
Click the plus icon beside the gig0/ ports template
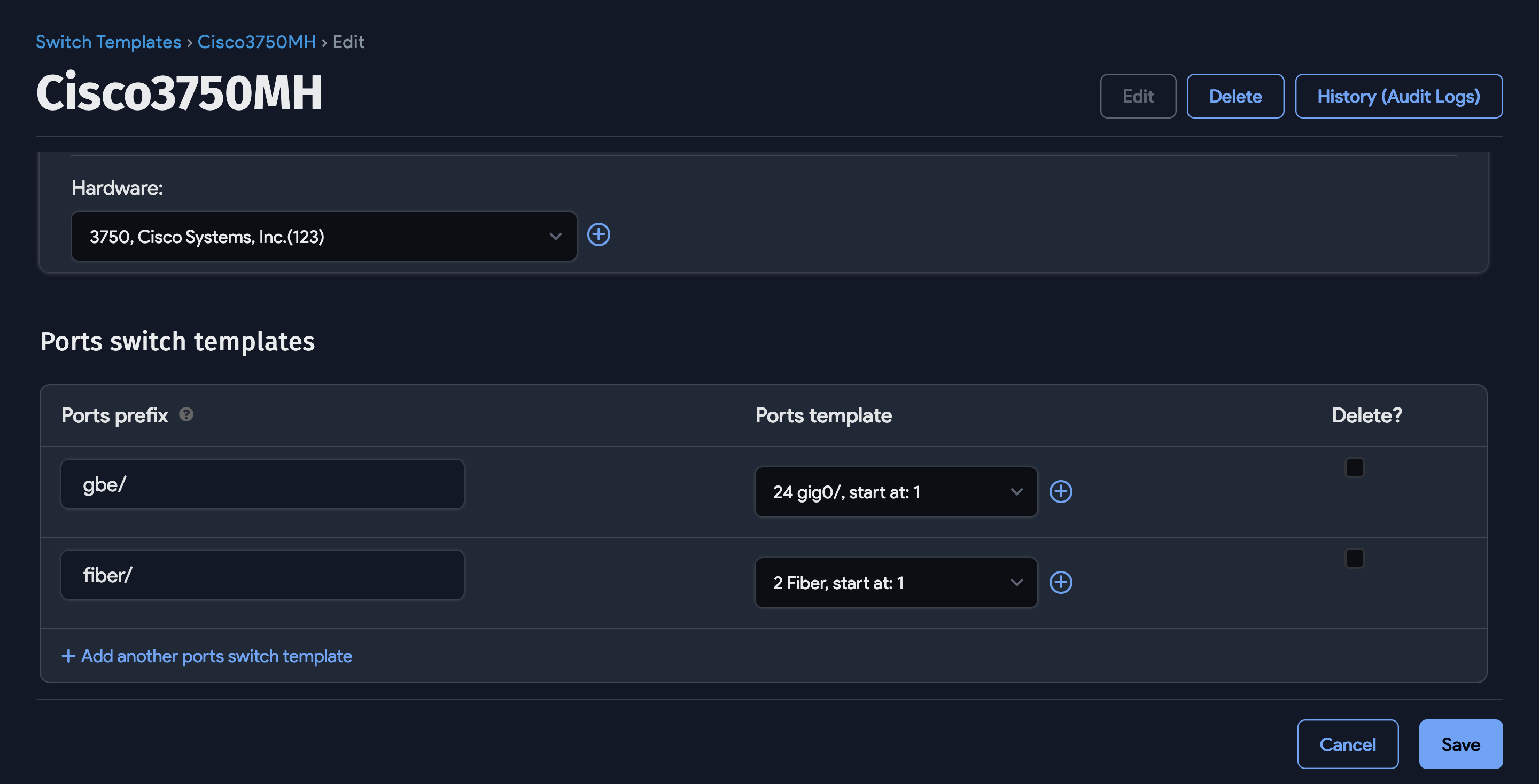[1060, 491]
